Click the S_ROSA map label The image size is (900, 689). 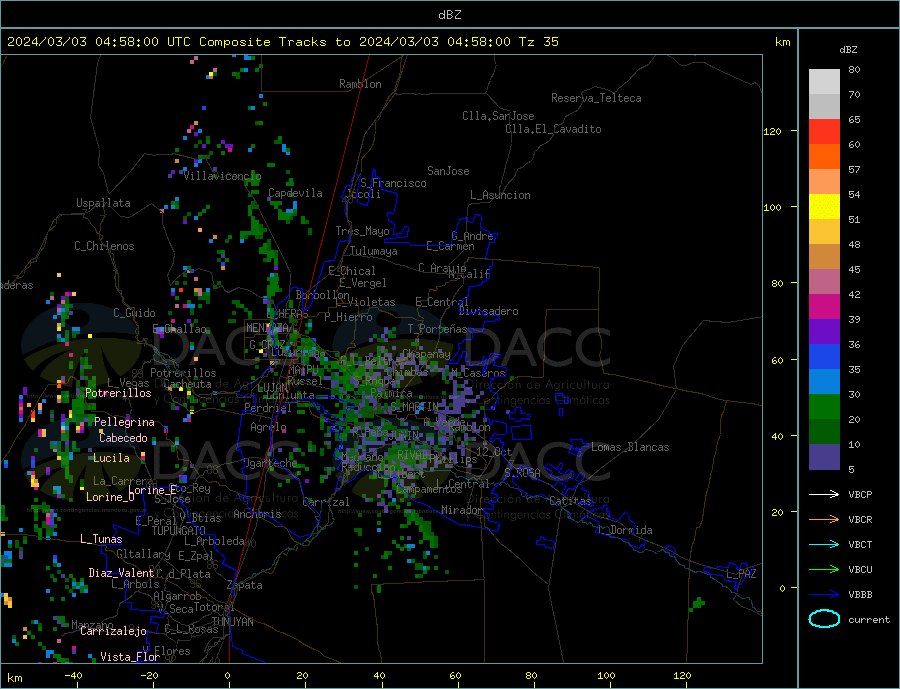(x=522, y=473)
